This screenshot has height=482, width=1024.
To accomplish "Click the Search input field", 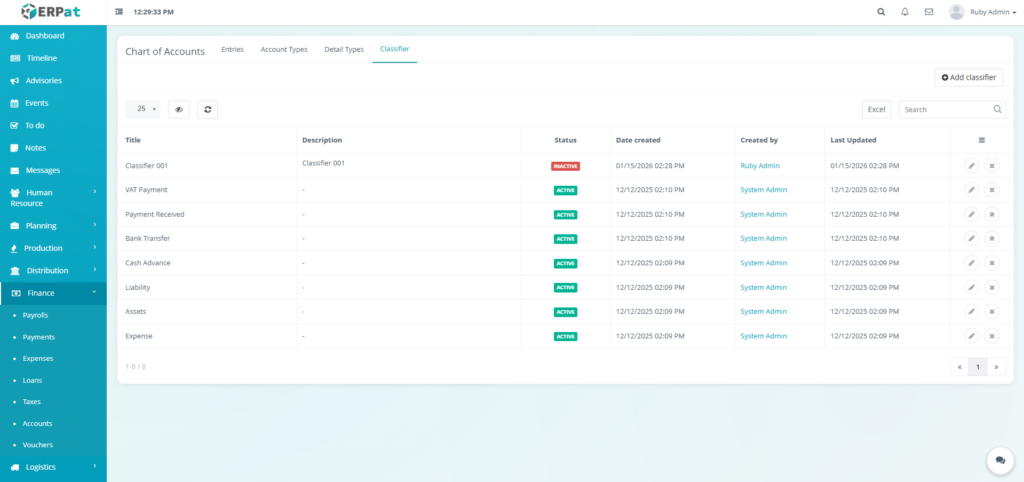I will coord(945,109).
